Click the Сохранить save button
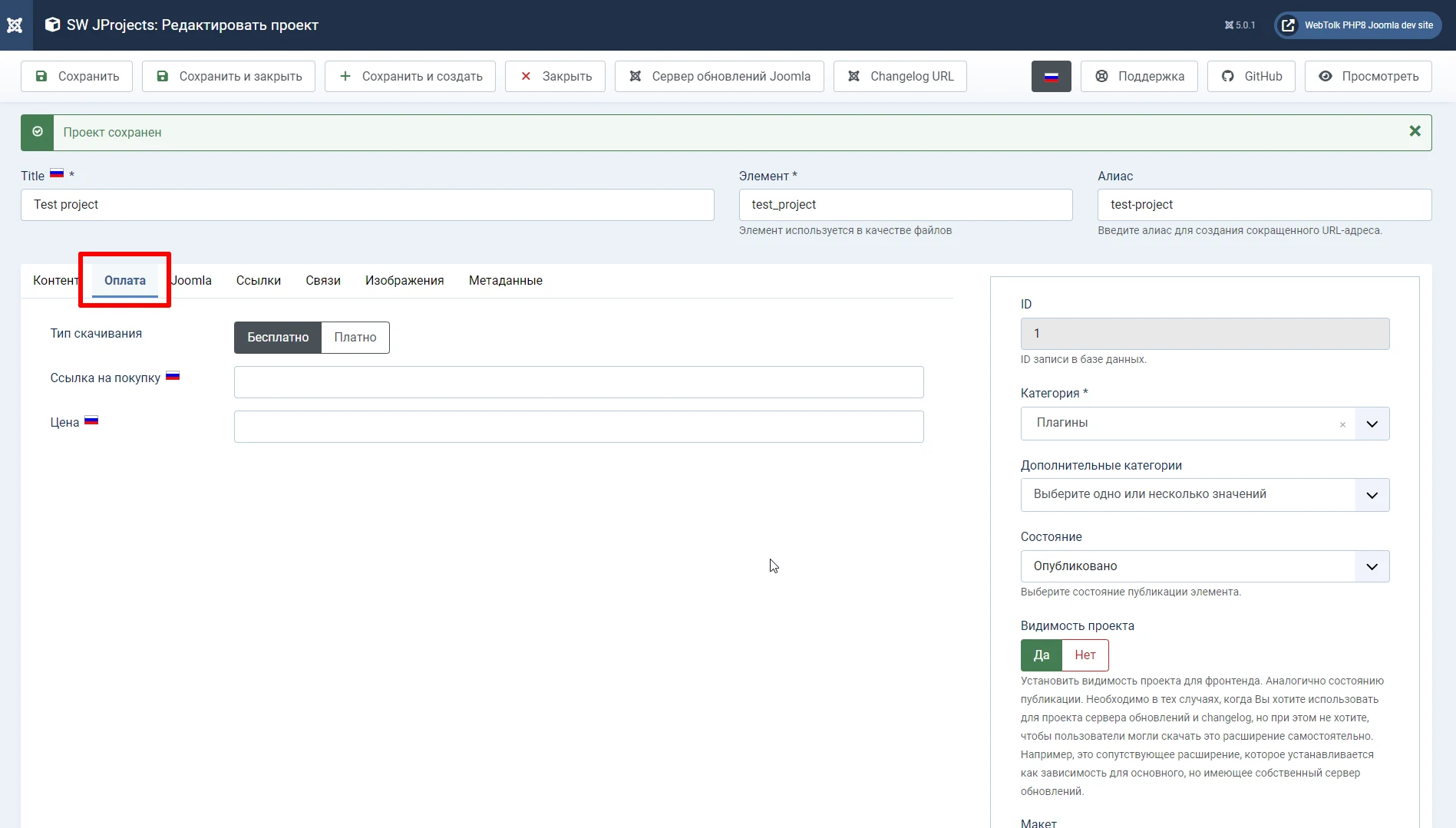 tap(77, 76)
